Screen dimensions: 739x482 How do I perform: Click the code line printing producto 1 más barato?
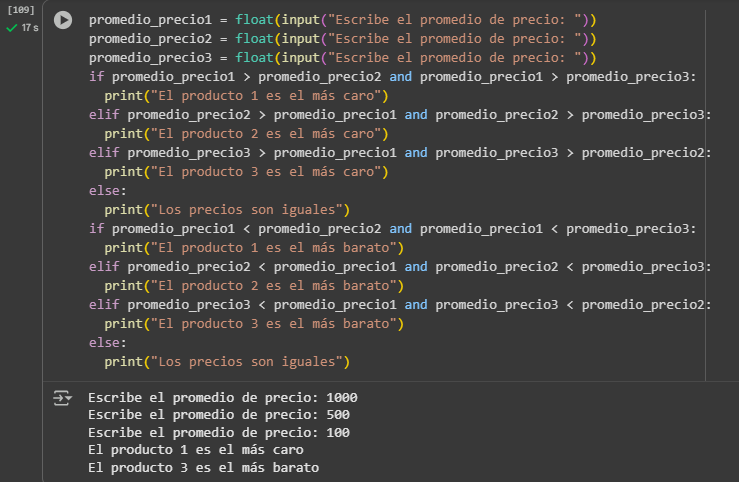pyautogui.click(x=253, y=247)
